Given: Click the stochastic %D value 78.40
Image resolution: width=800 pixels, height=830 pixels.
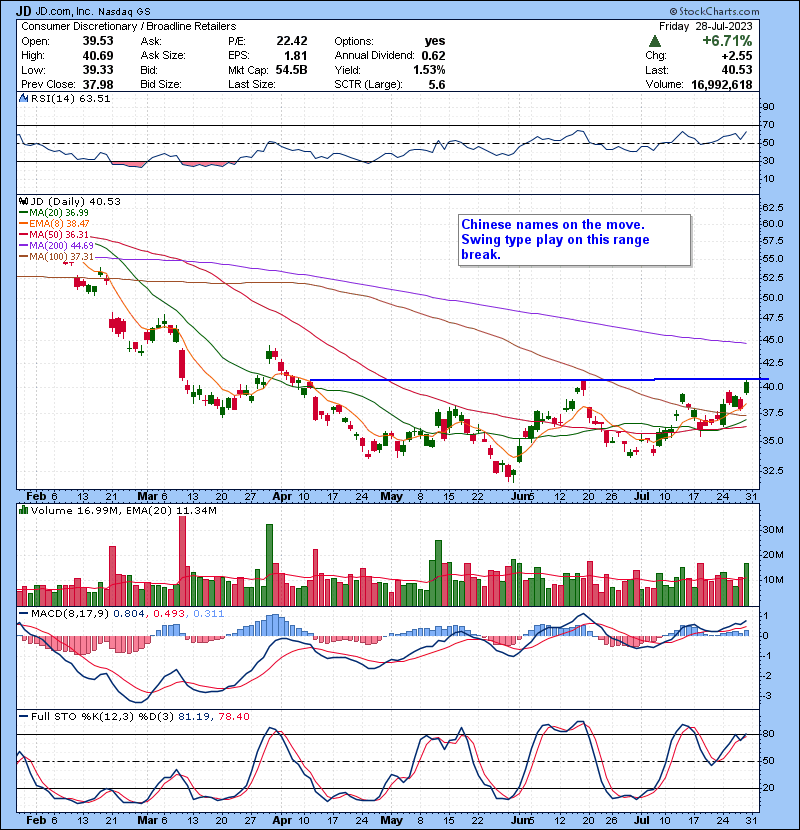Looking at the screenshot, I should (x=233, y=716).
